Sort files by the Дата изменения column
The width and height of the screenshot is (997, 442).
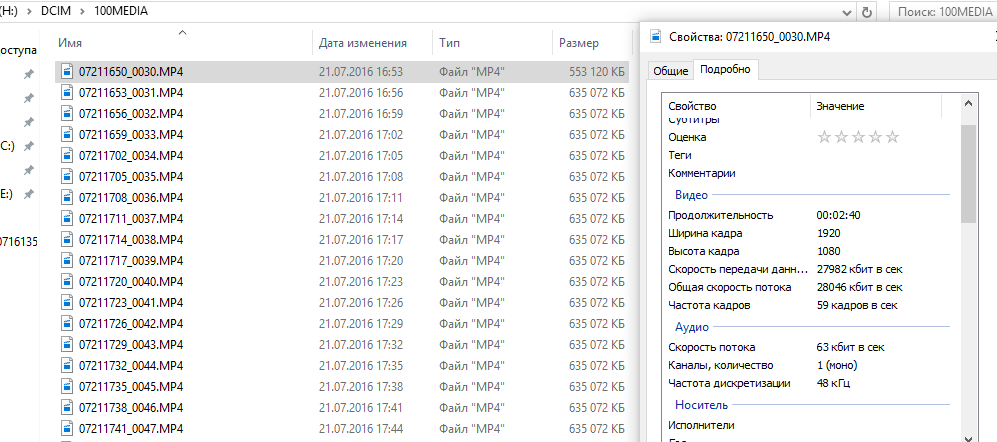click(362, 43)
